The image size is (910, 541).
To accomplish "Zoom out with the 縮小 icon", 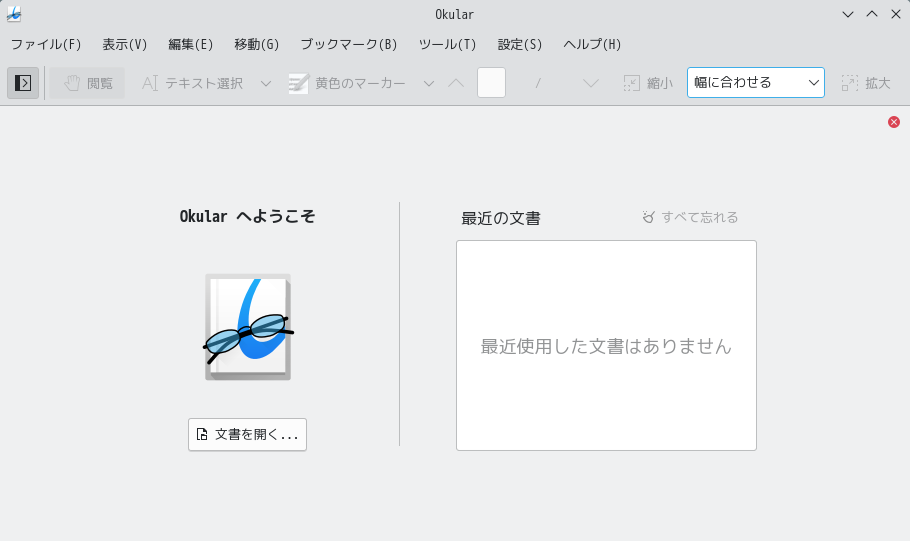I will tap(648, 83).
